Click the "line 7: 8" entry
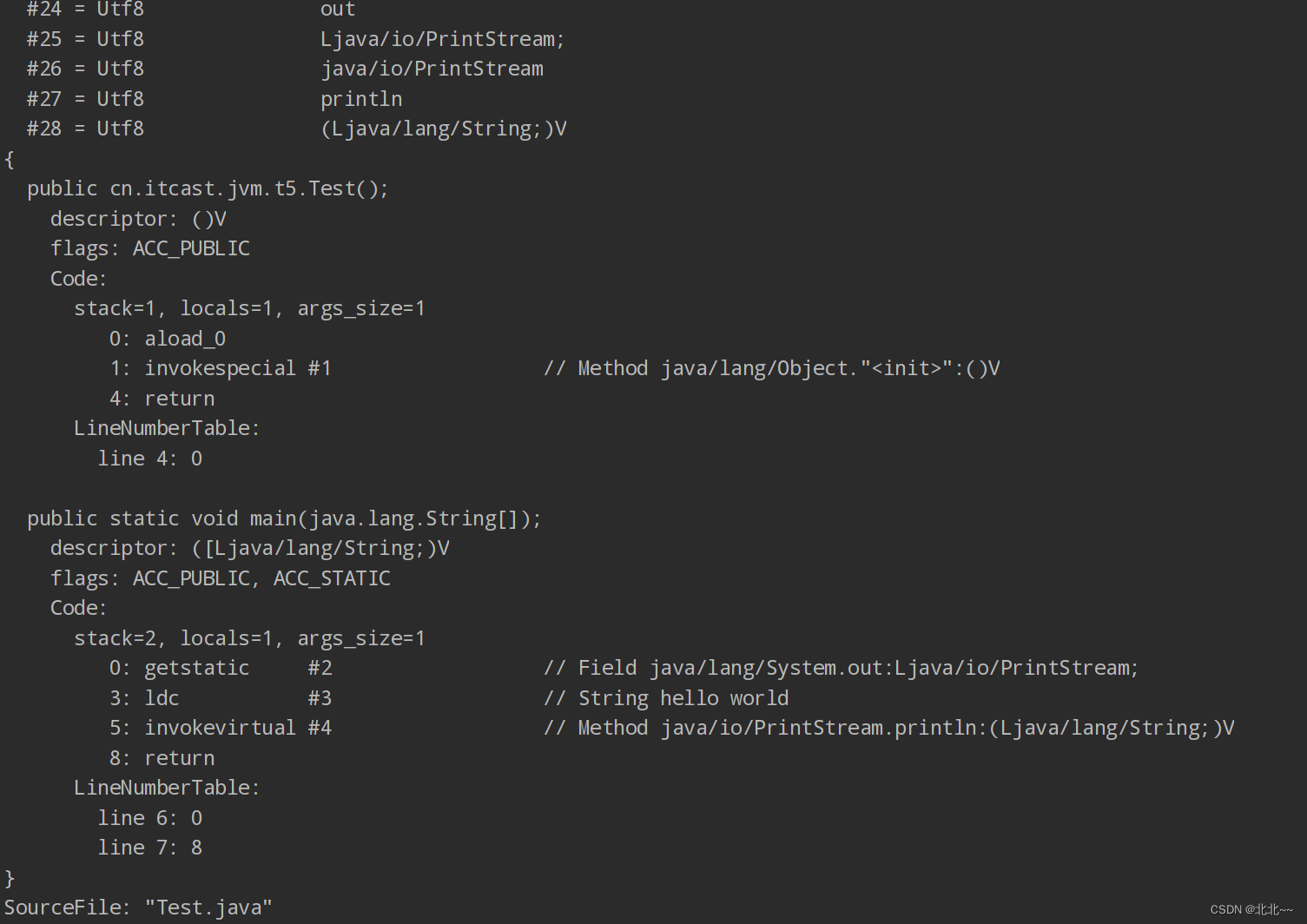This screenshot has width=1307, height=924. pos(149,848)
